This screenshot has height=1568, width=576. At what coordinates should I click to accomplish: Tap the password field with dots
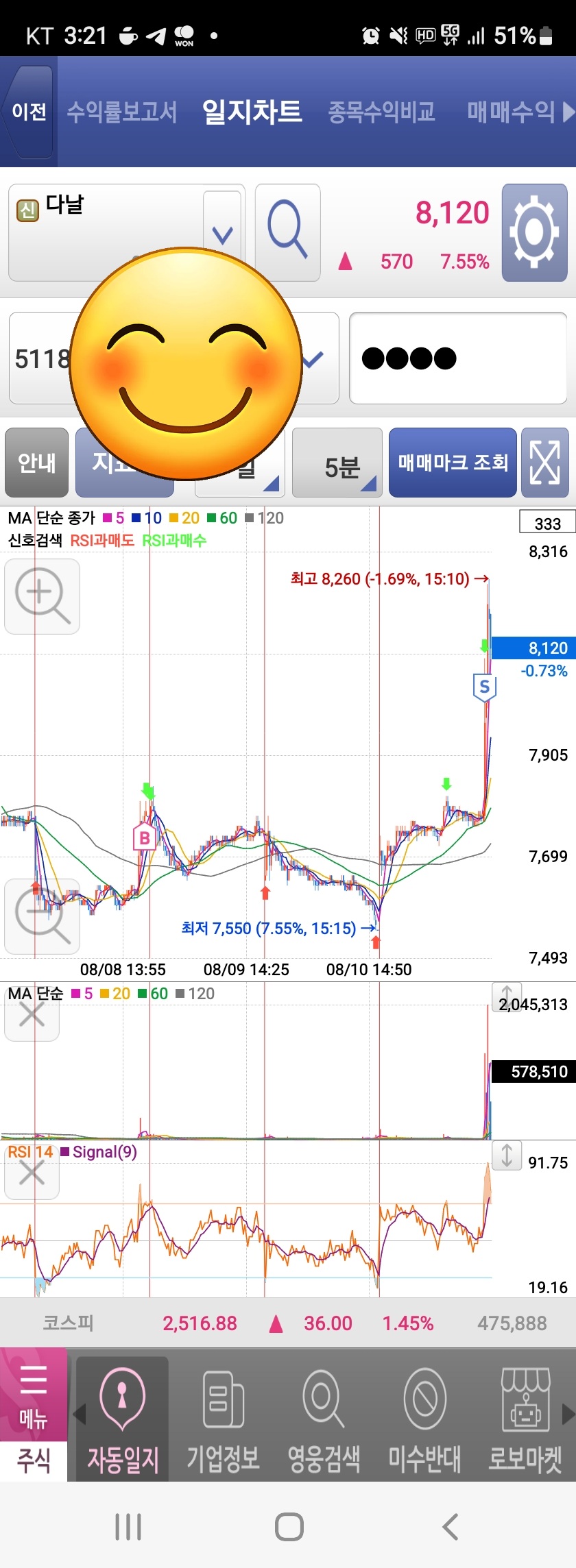(458, 358)
